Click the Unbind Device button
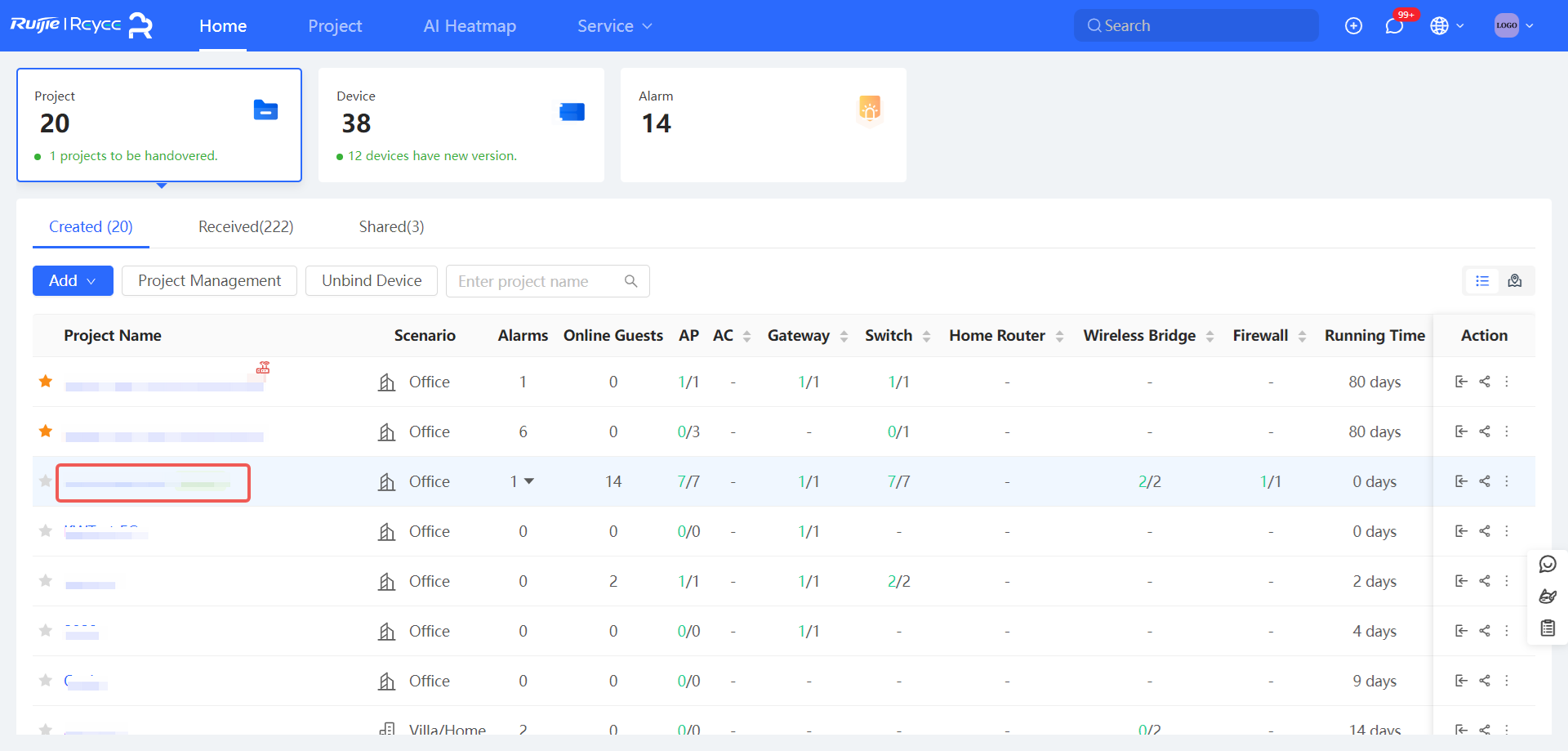 click(372, 281)
